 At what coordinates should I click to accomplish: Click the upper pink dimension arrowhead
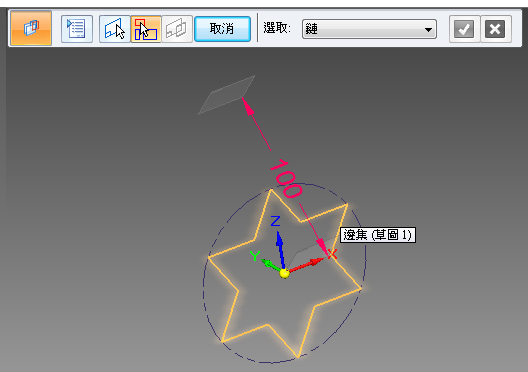249,106
